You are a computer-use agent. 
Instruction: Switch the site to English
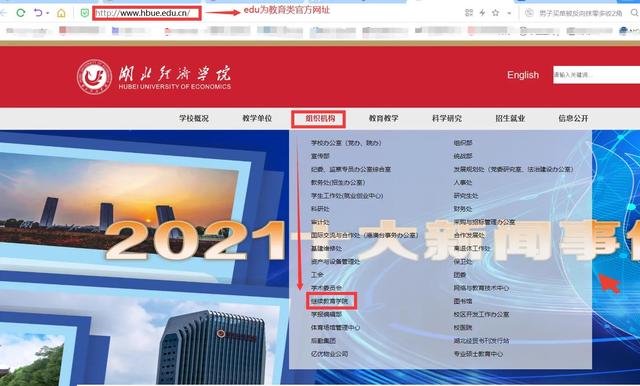coord(523,75)
